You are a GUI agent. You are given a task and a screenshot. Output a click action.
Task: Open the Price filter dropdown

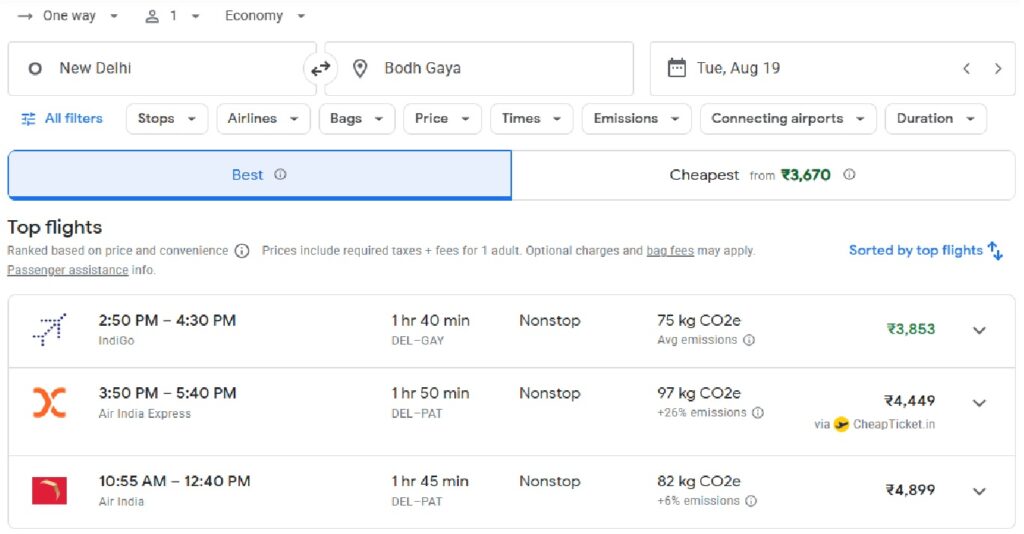click(442, 119)
